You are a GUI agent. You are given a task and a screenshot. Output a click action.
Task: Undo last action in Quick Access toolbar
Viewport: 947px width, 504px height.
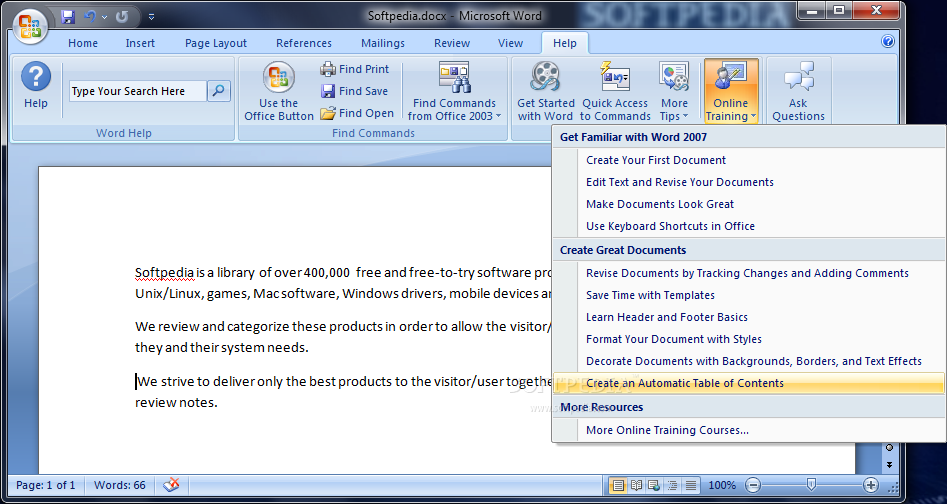[x=91, y=16]
